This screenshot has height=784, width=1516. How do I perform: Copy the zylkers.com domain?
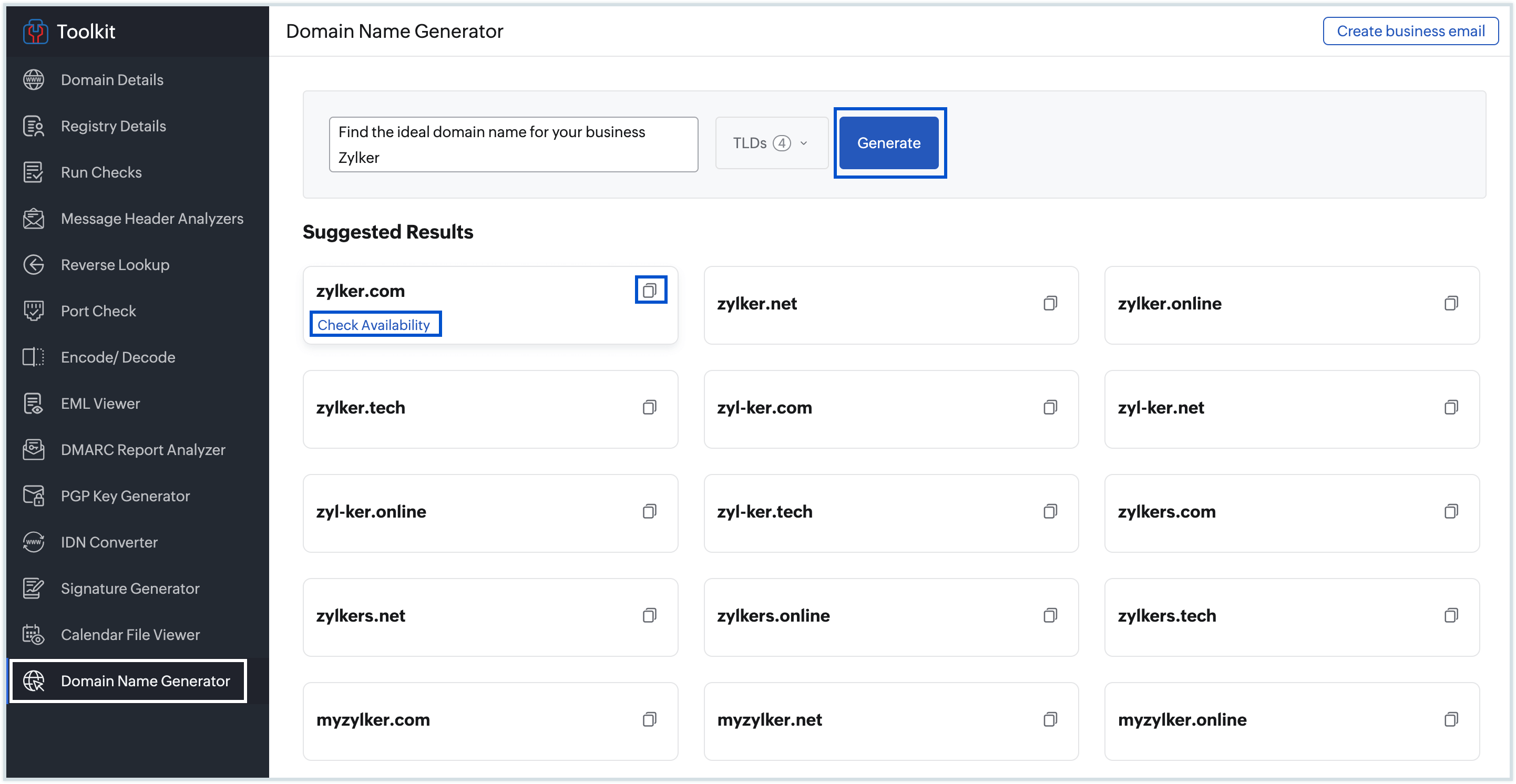(1452, 512)
